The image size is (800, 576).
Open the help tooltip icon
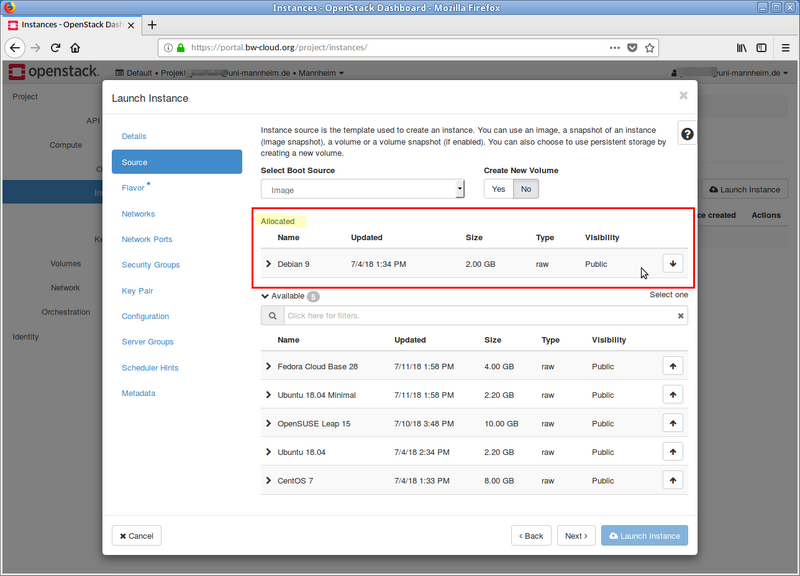[x=686, y=133]
